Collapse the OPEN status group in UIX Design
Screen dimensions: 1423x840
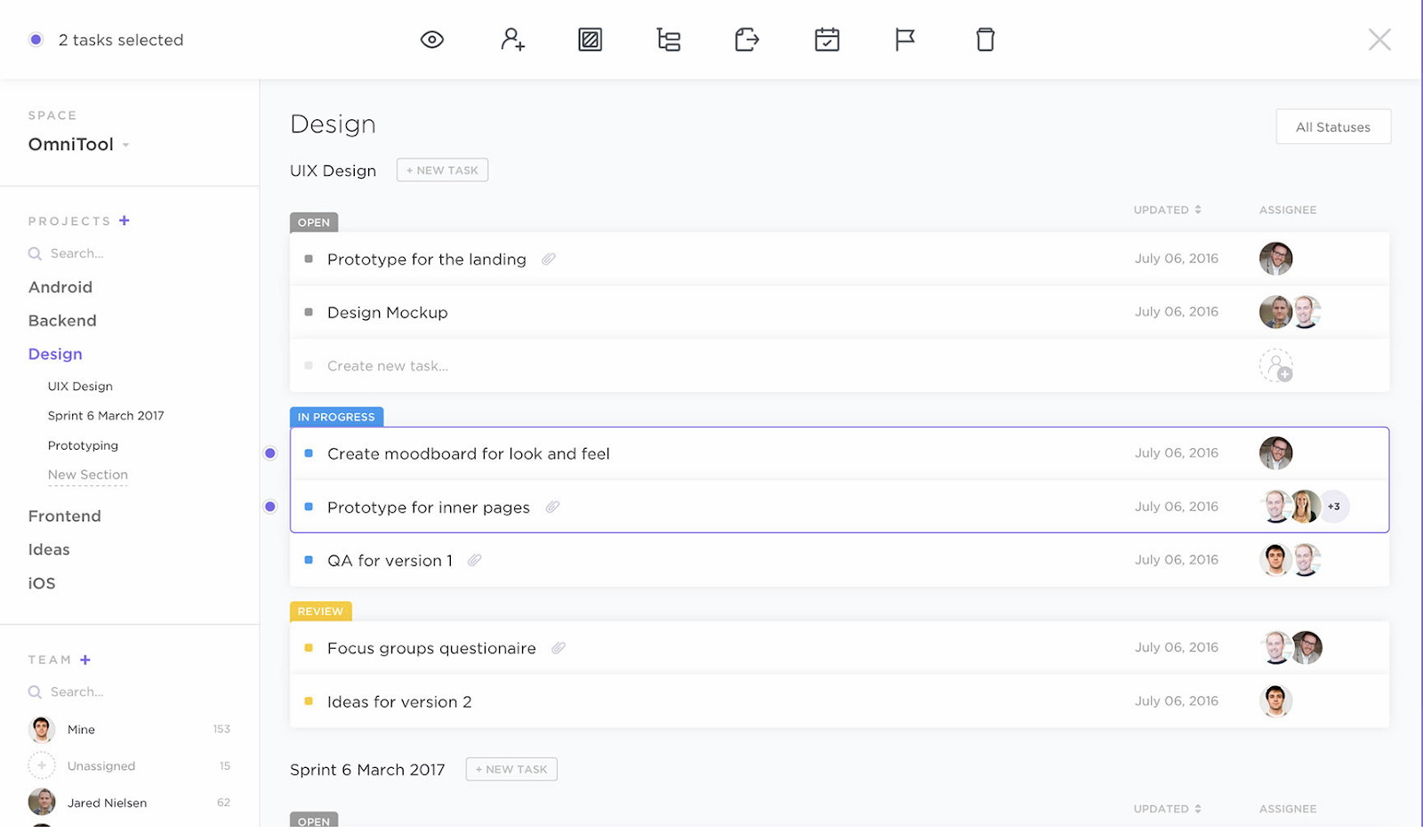[314, 222]
